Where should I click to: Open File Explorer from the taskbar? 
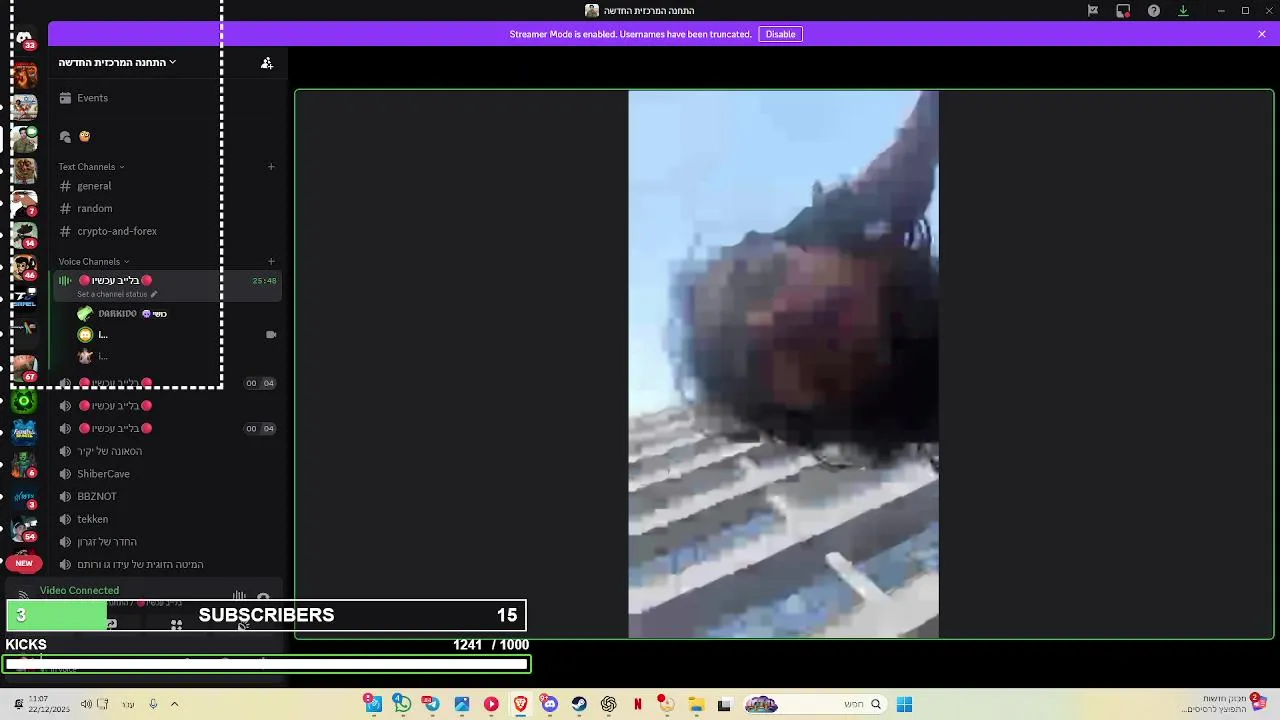tap(696, 704)
